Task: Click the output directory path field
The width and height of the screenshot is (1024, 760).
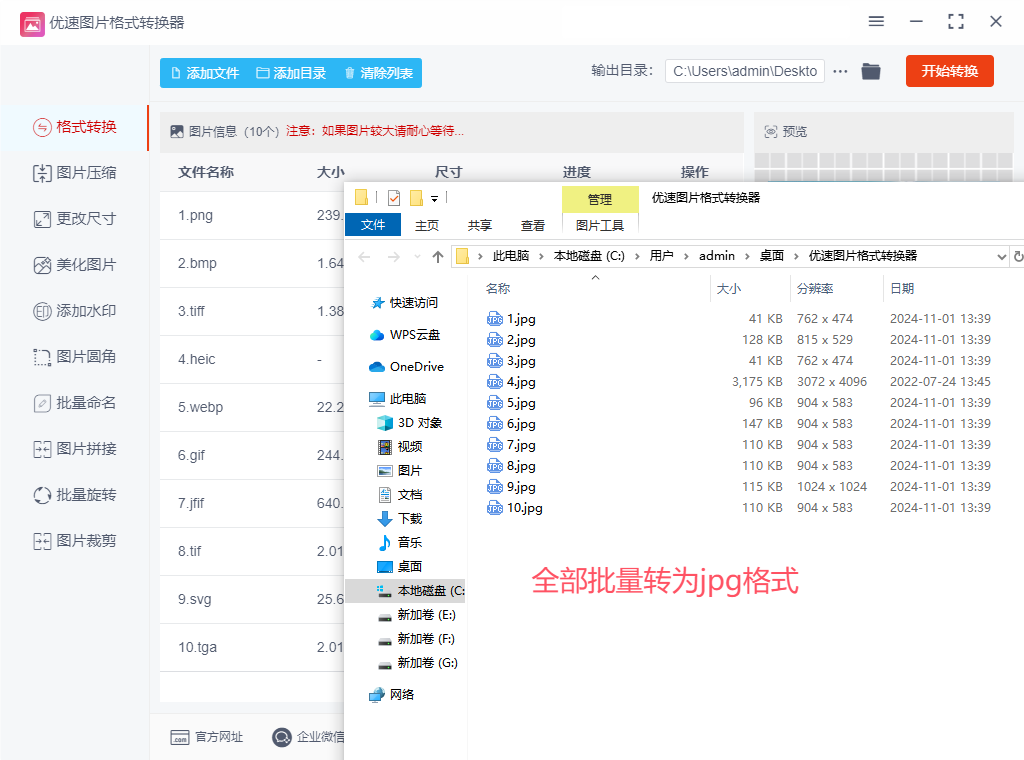Action: 744,71
